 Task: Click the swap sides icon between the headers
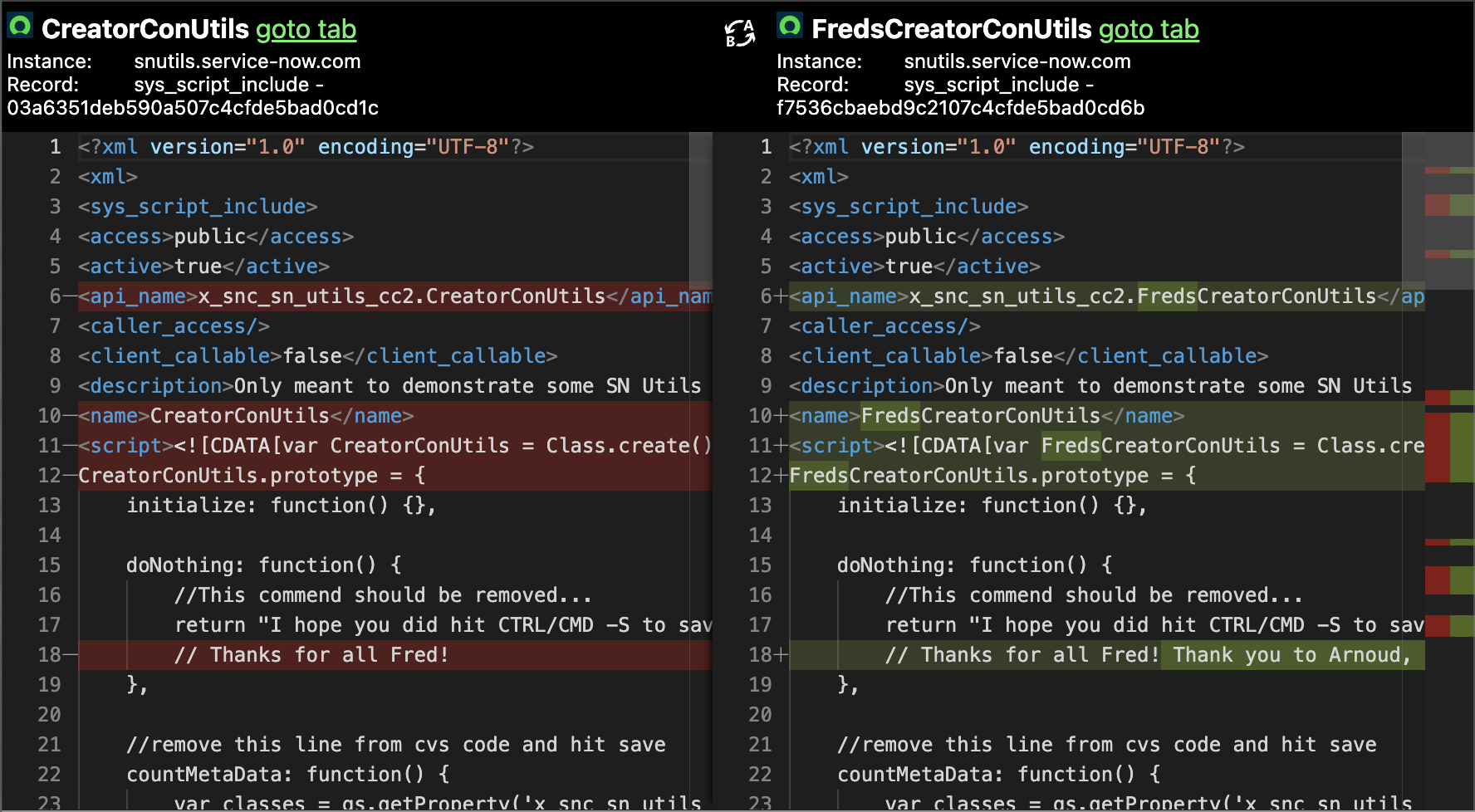click(x=739, y=33)
